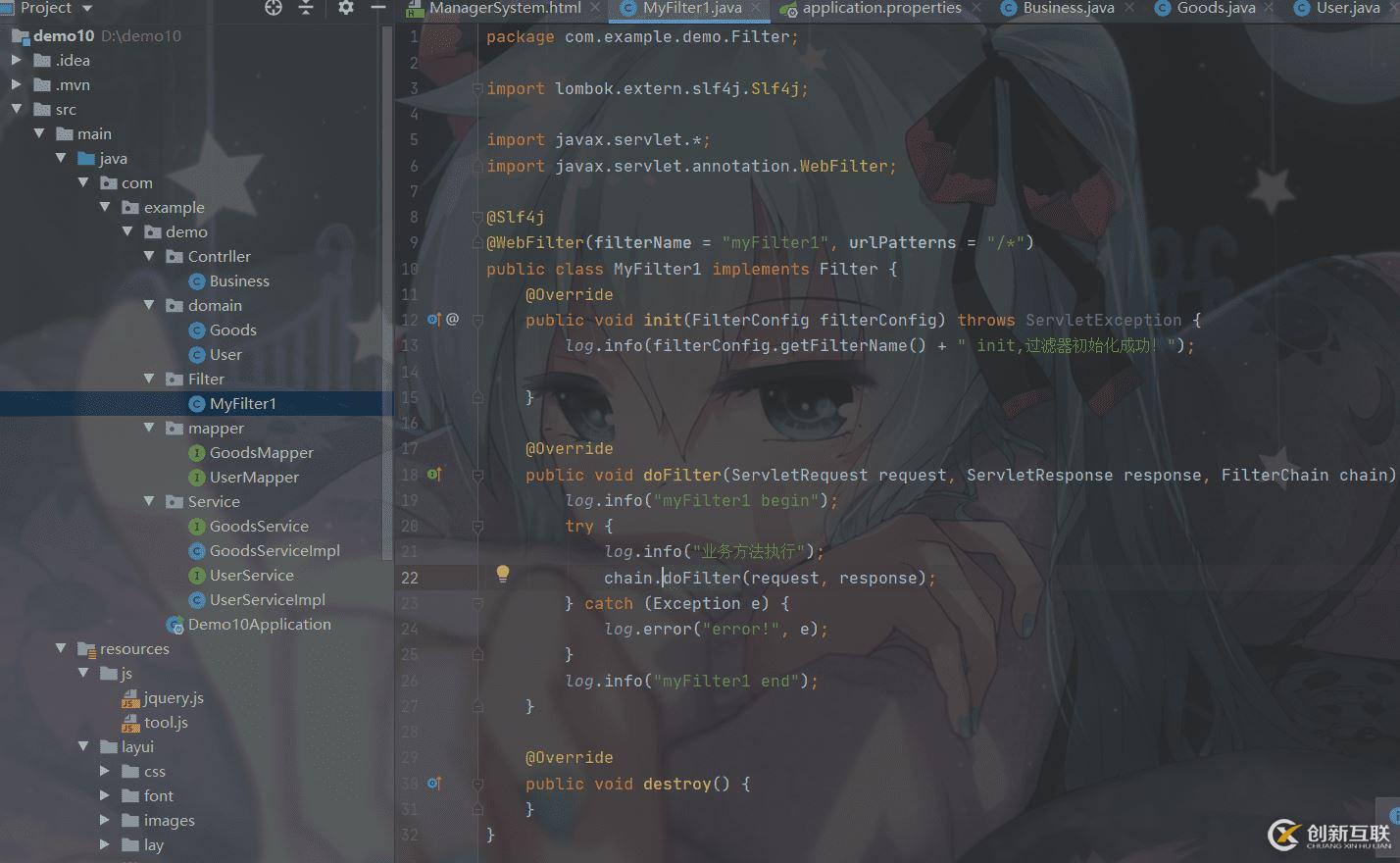Close the ManagerSystem.html tab
The width and height of the screenshot is (1400, 863).
tap(596, 8)
